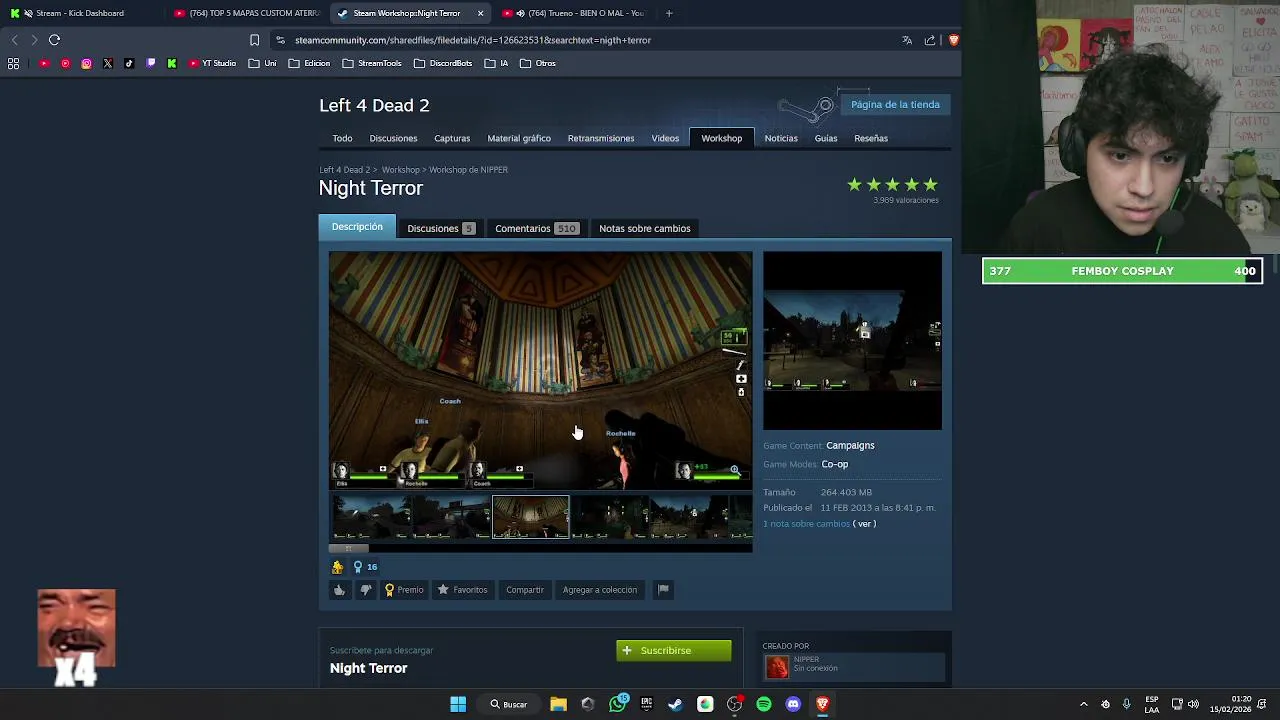Image resolution: width=1280 pixels, height=720 pixels.
Task: Open the page translate icon in address bar
Action: coord(907,40)
